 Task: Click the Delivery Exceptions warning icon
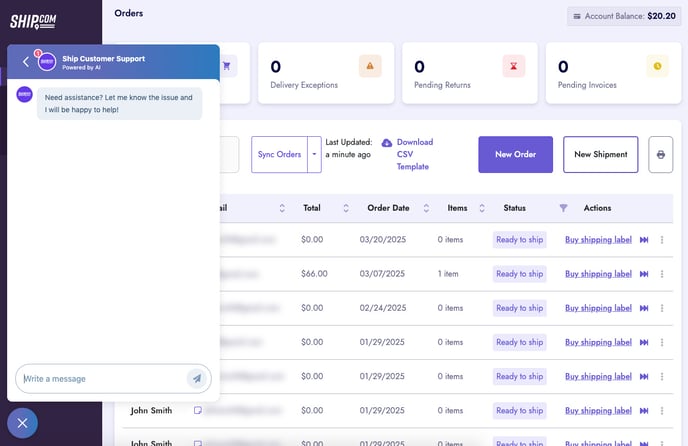tap(370, 66)
